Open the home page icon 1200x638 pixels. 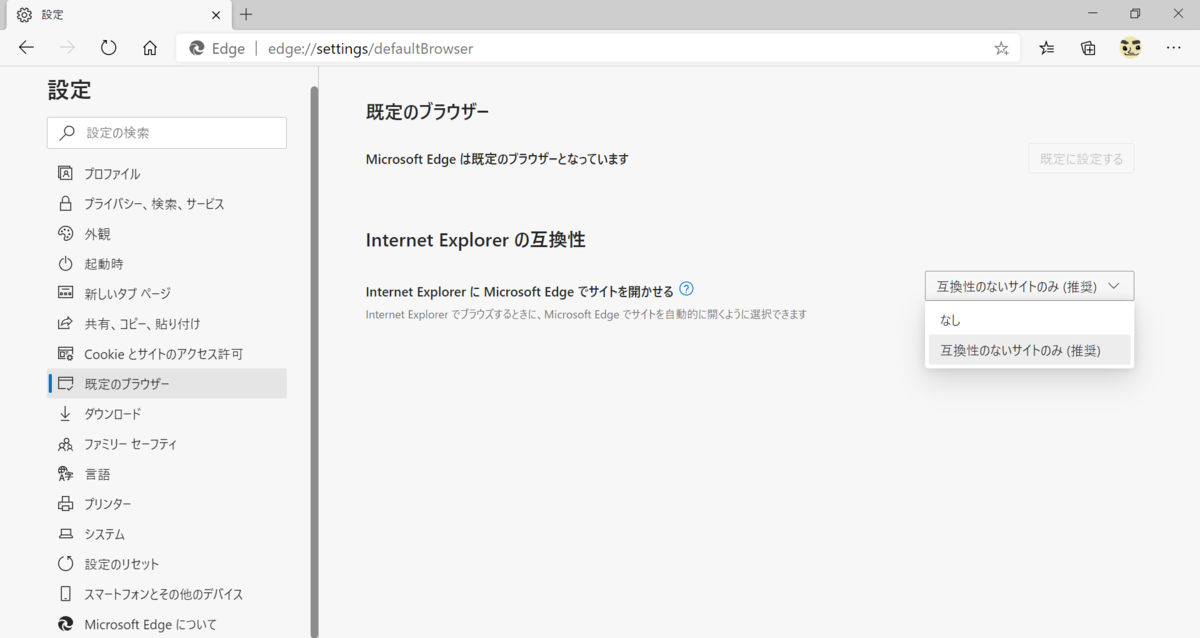pyautogui.click(x=150, y=48)
